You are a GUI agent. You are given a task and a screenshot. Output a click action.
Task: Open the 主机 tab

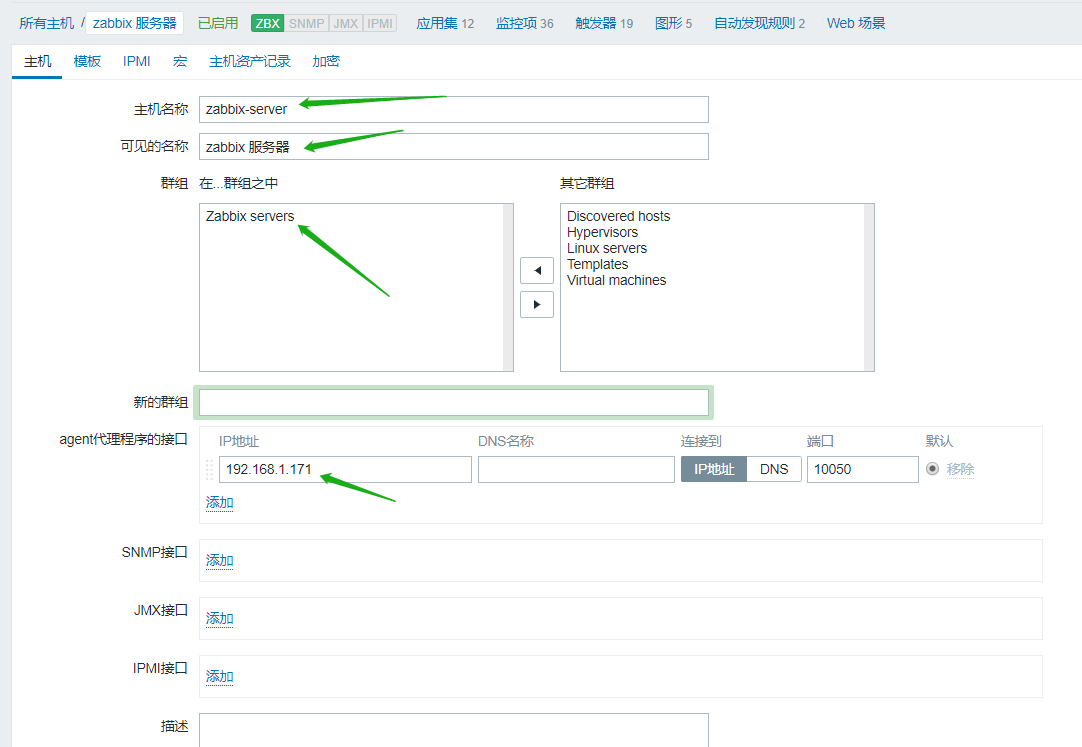(37, 61)
